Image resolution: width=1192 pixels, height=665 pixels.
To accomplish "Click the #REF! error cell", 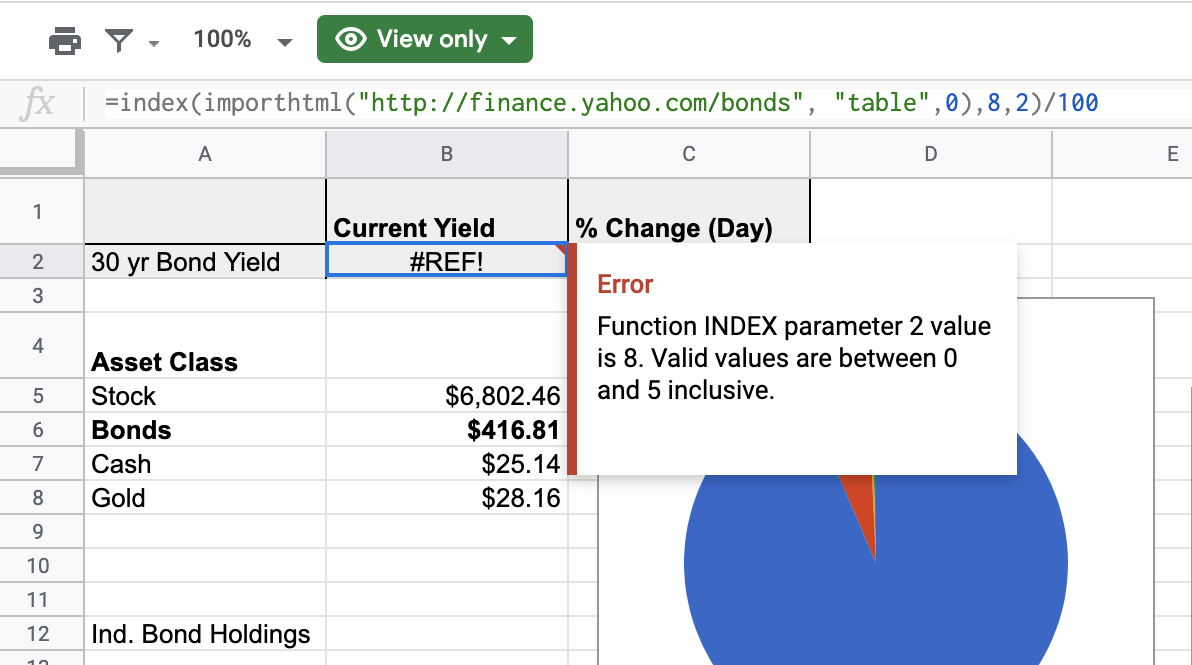I will click(x=447, y=262).
